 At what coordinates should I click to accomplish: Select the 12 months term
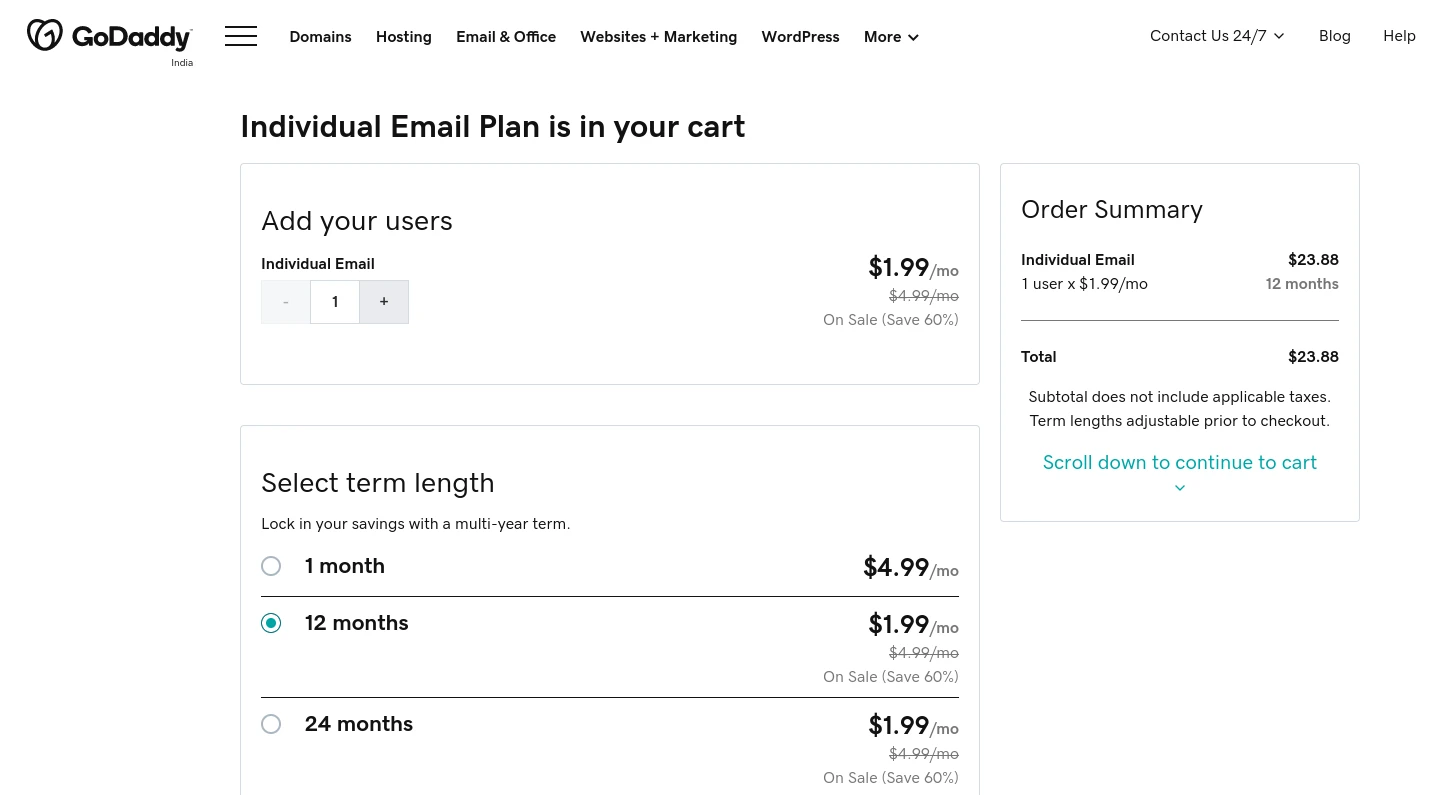(271, 623)
